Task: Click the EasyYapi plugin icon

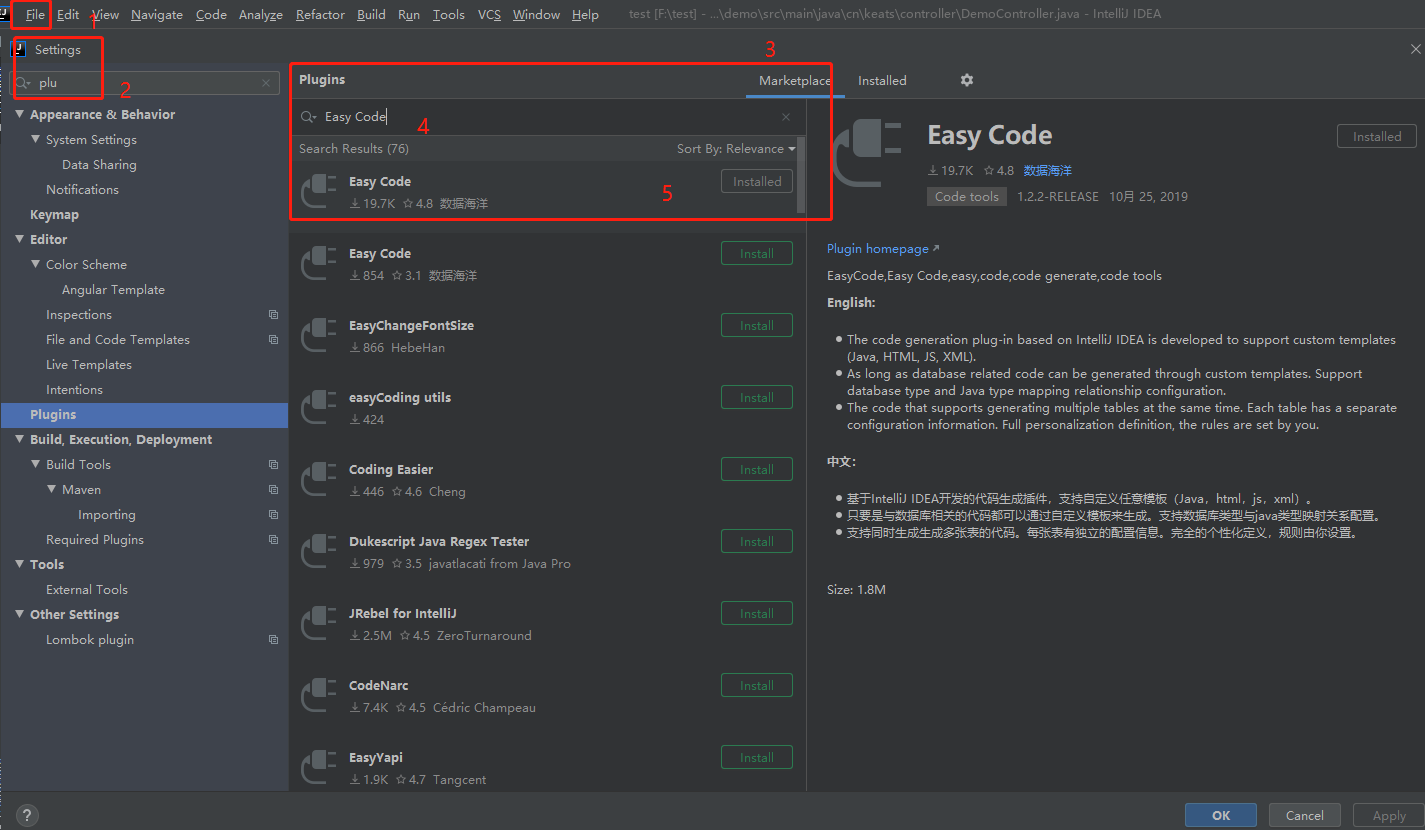Action: [317, 767]
